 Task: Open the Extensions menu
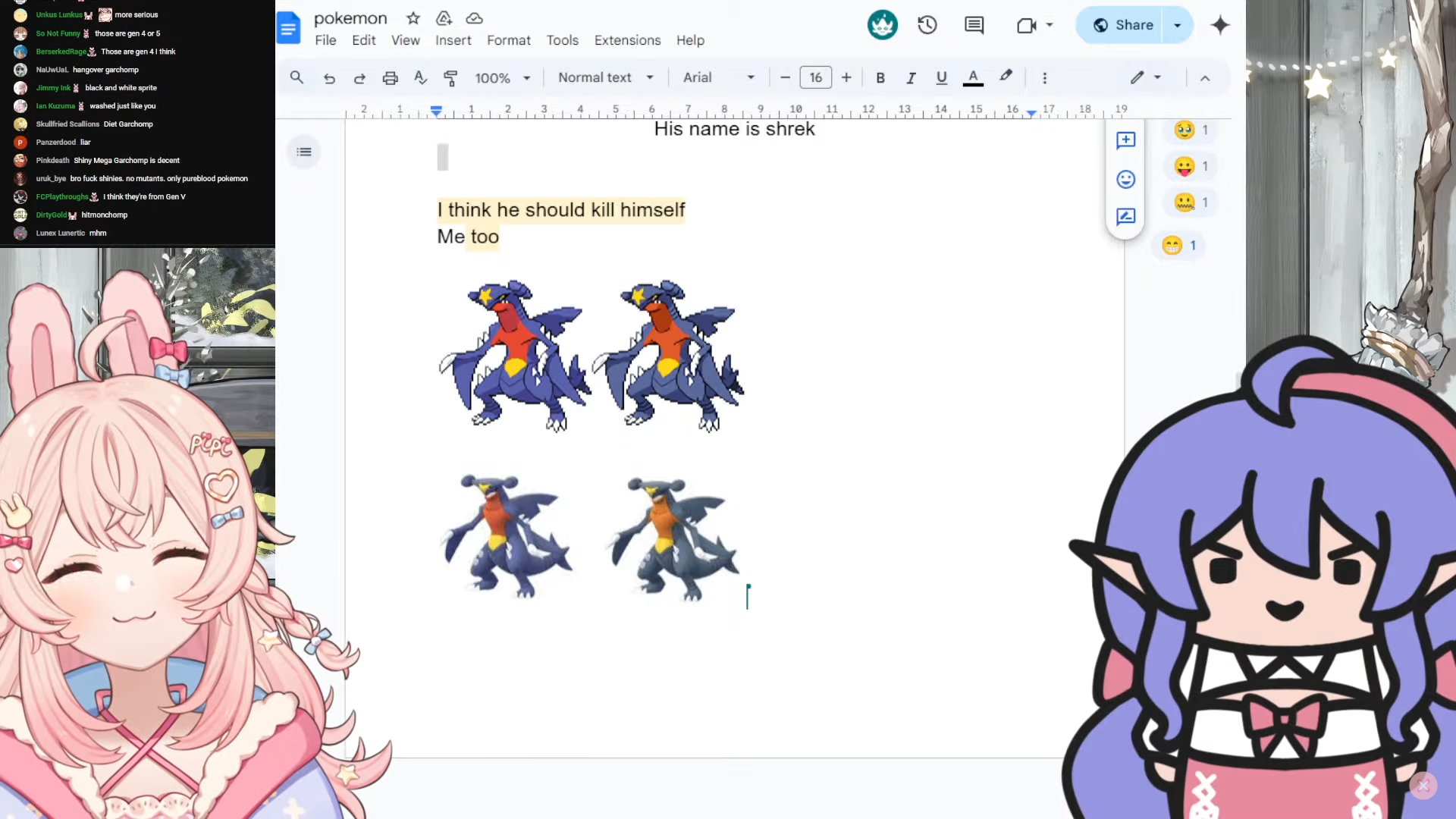[x=627, y=40]
